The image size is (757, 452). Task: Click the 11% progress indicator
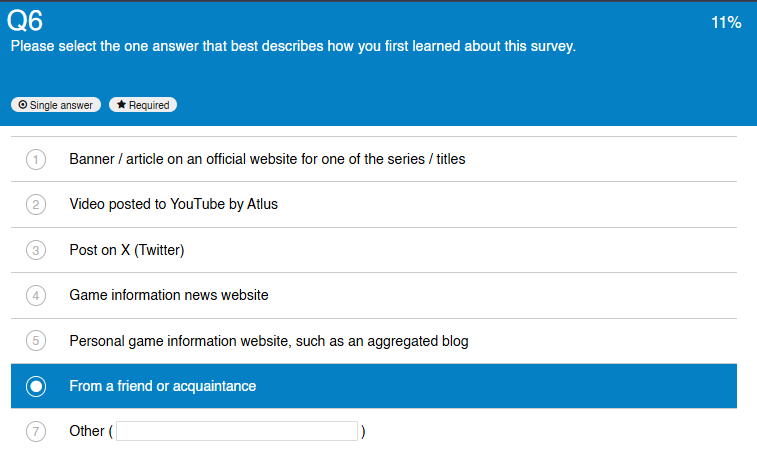[726, 22]
